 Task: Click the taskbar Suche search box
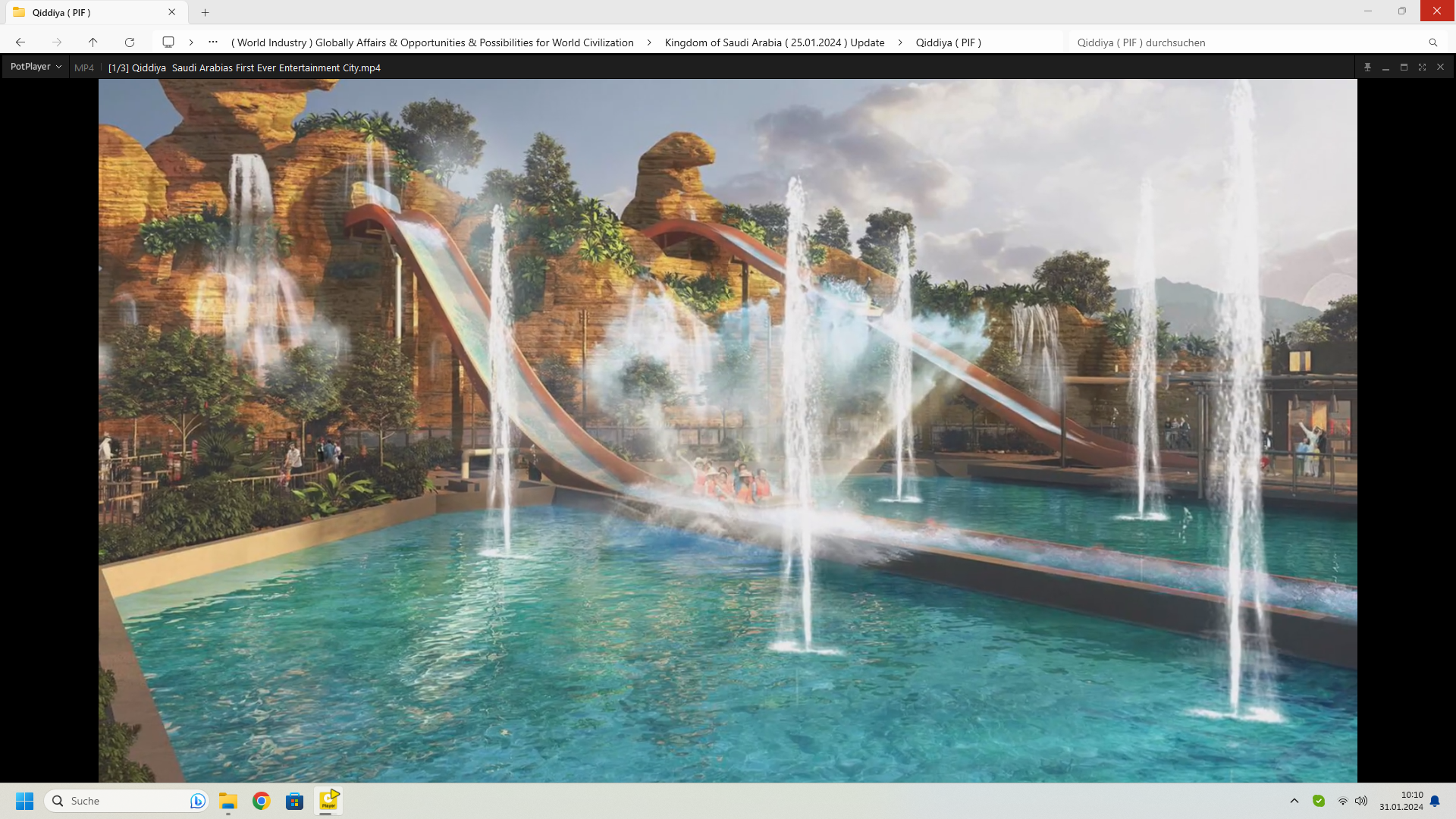(x=127, y=801)
